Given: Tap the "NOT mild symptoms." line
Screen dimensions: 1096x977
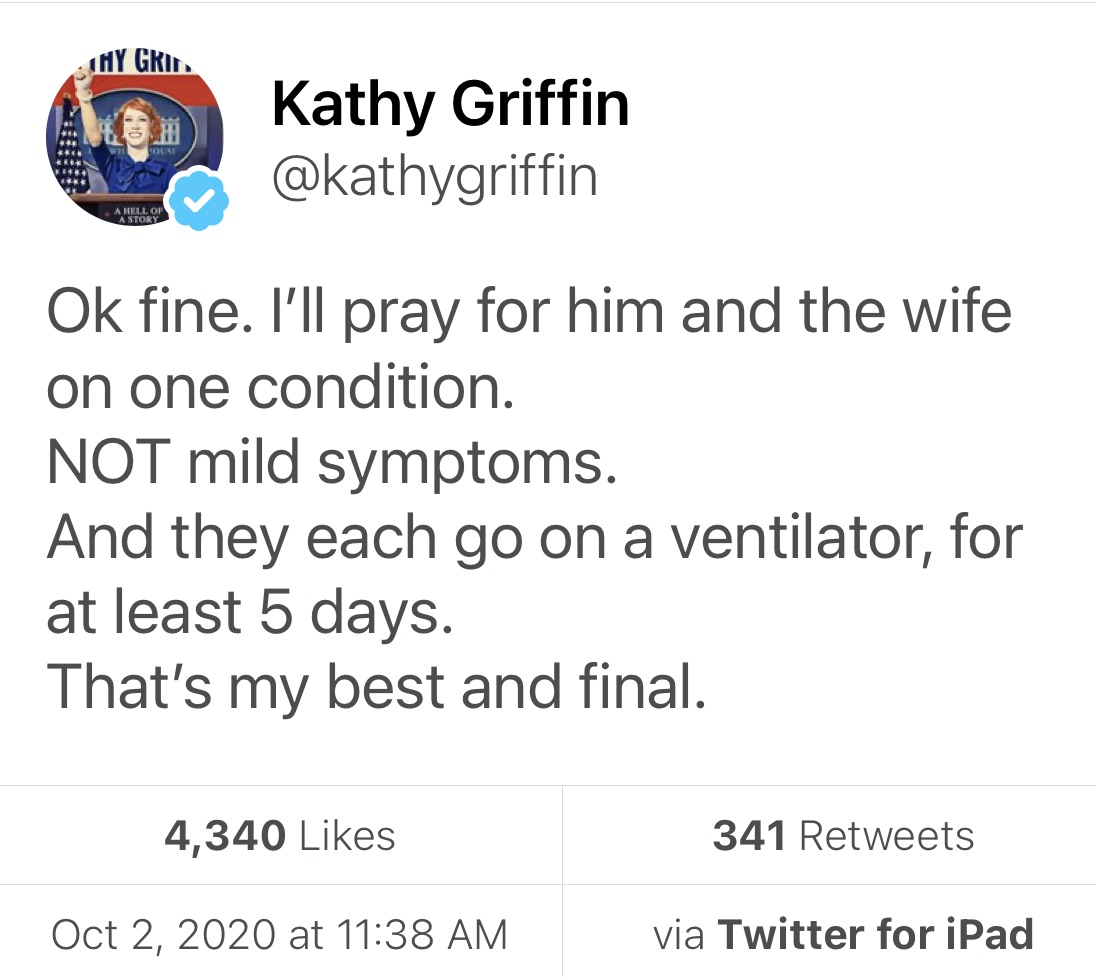Looking at the screenshot, I should (x=330, y=463).
